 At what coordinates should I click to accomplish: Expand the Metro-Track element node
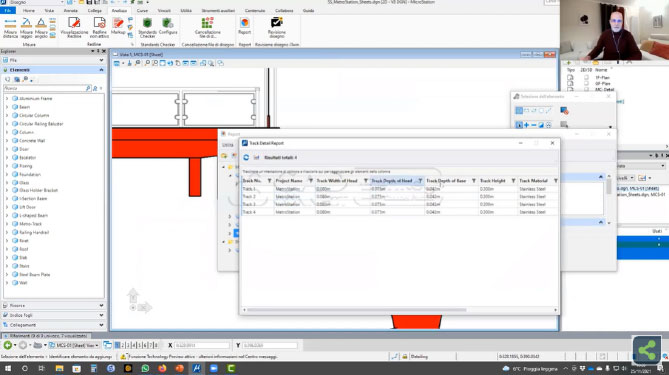(7, 224)
